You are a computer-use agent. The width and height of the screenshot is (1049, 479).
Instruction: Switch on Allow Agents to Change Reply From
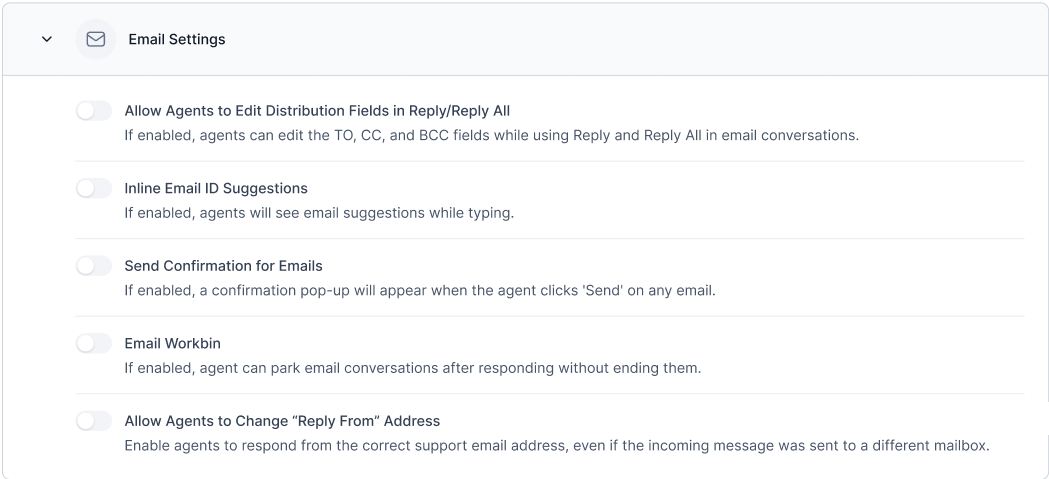pyautogui.click(x=94, y=421)
